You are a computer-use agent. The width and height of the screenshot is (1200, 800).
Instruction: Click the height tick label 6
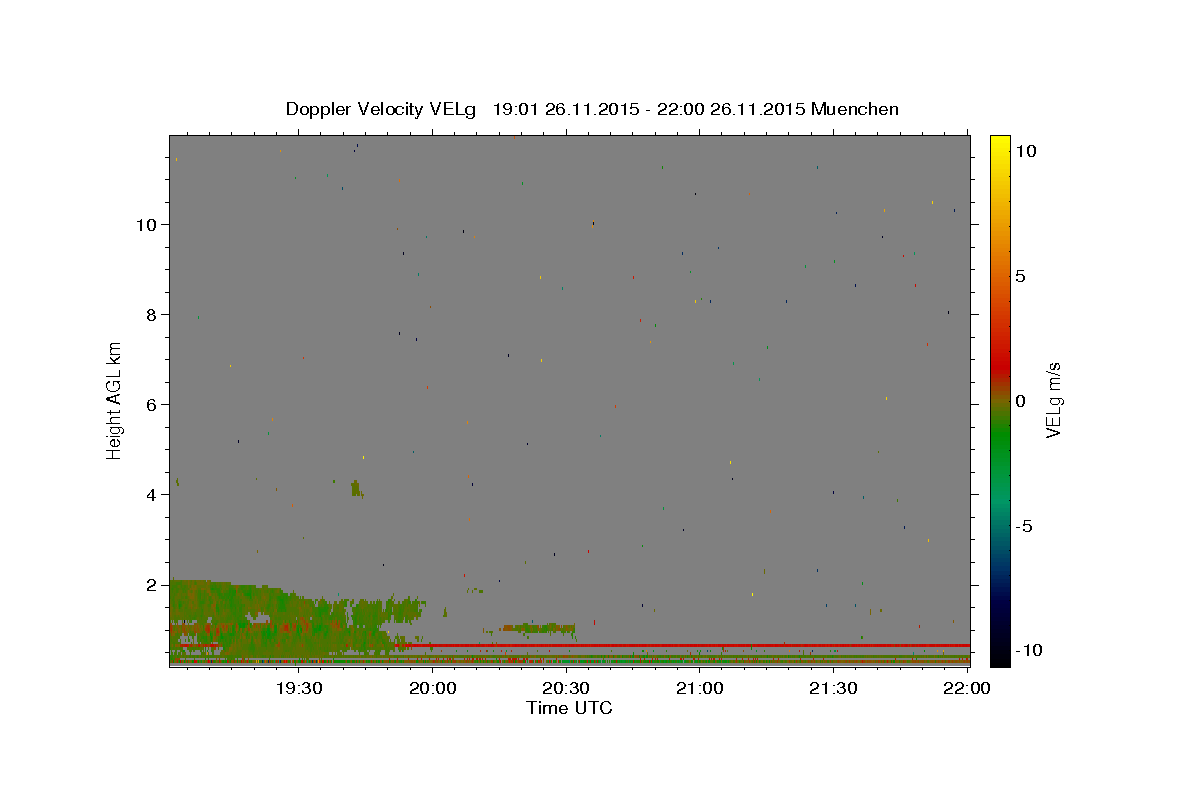coord(154,404)
